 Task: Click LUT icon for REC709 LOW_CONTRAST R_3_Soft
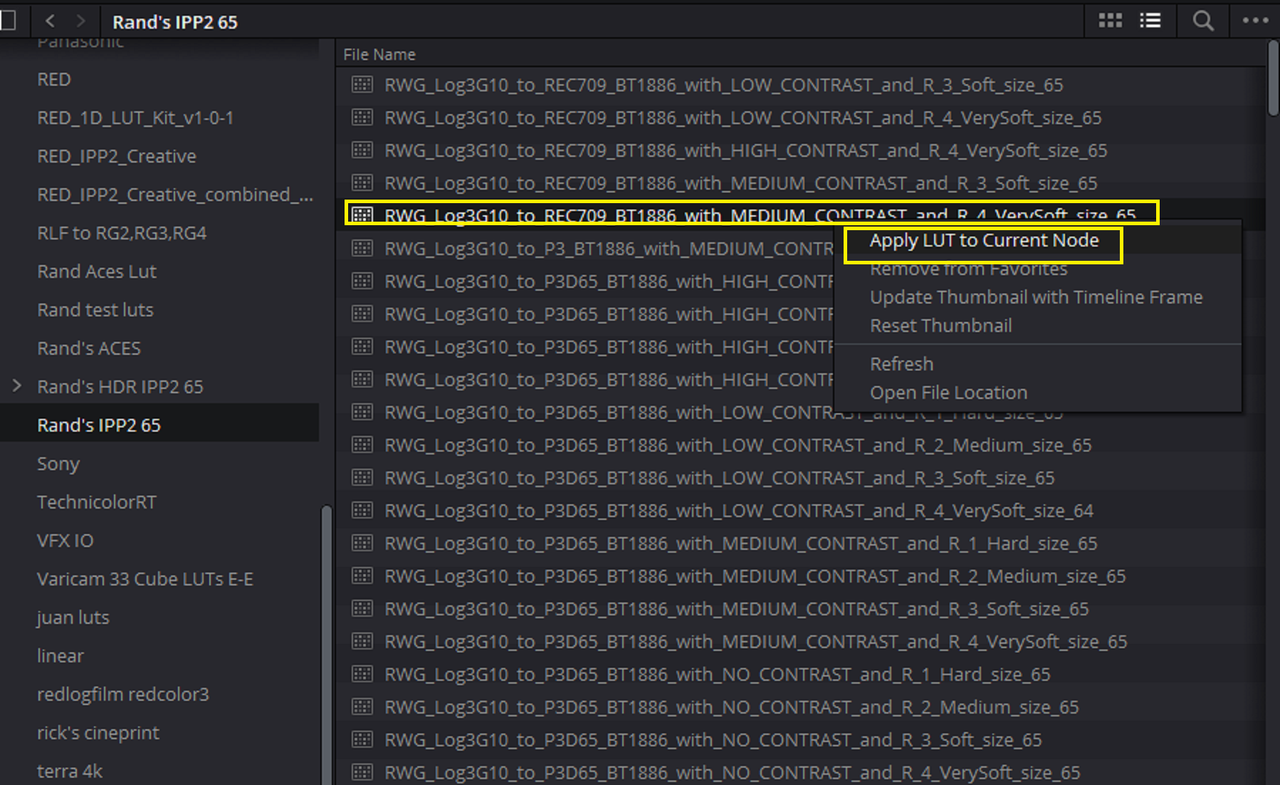click(362, 85)
